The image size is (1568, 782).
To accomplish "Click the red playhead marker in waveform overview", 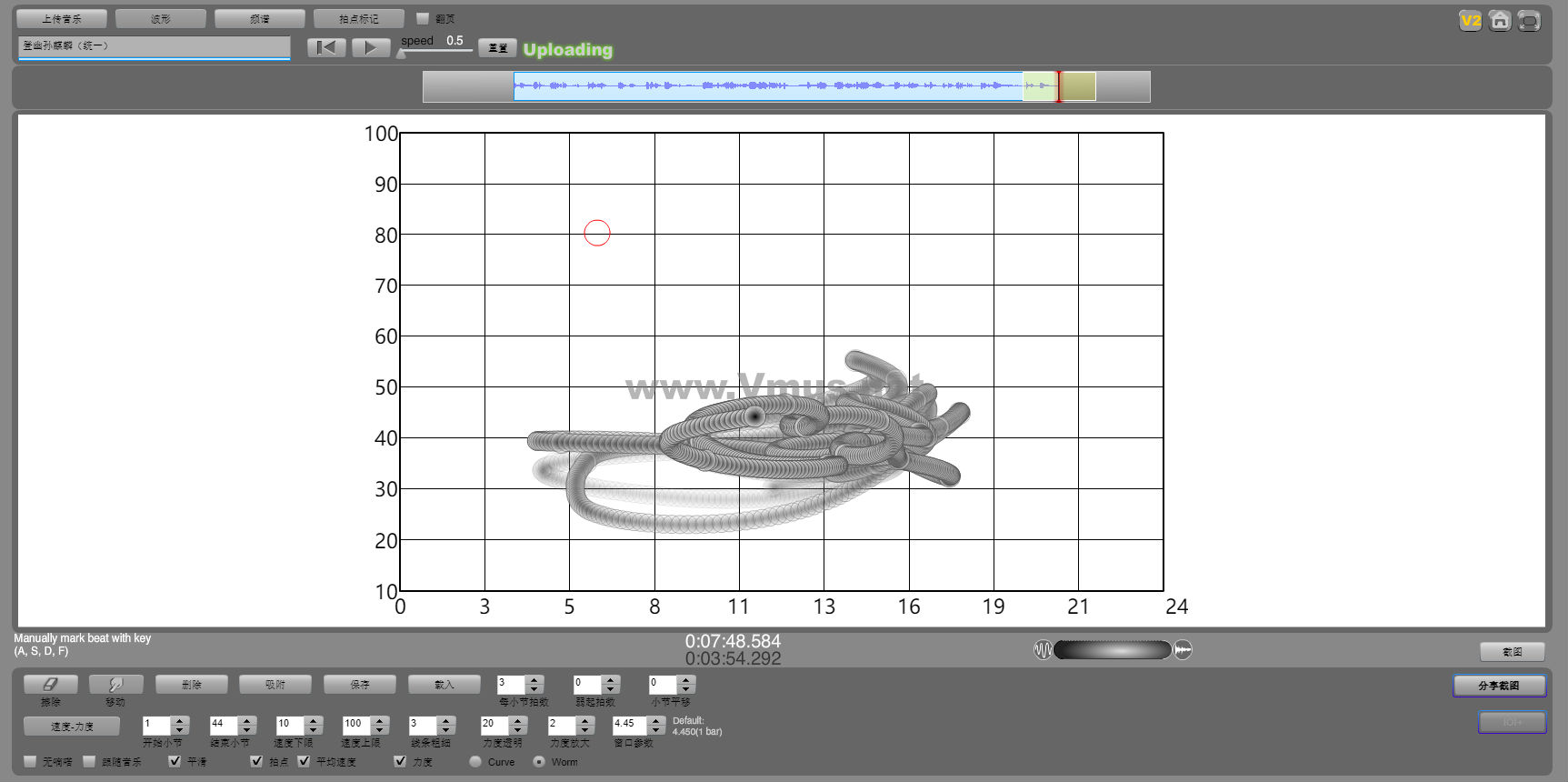I will (1058, 86).
